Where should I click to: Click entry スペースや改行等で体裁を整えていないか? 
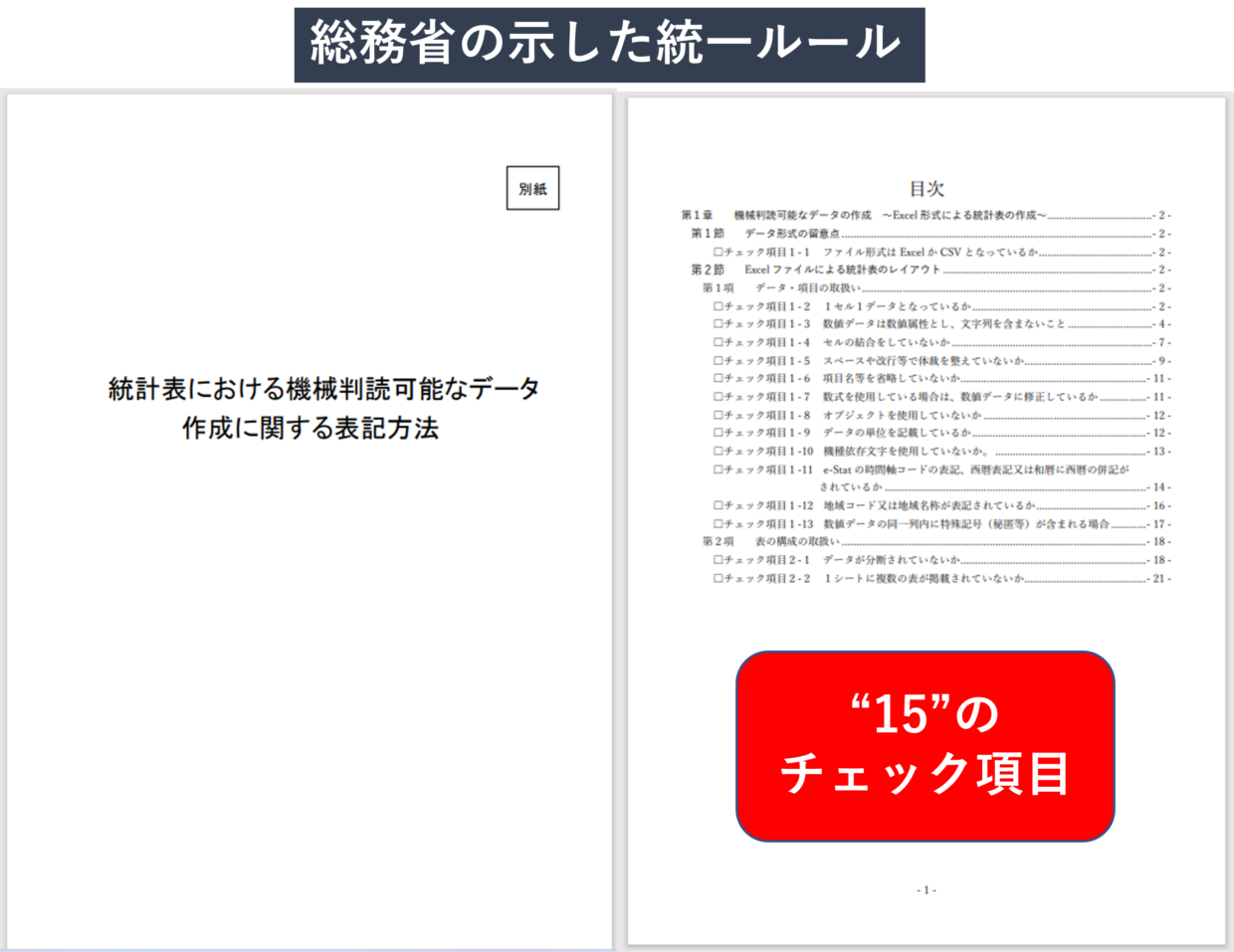pyautogui.click(x=923, y=361)
